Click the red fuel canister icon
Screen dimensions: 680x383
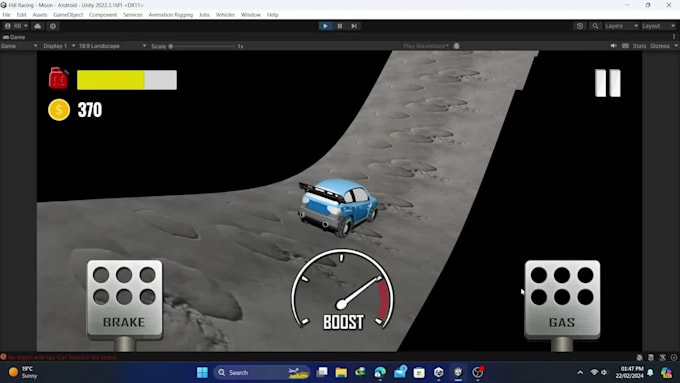(59, 78)
